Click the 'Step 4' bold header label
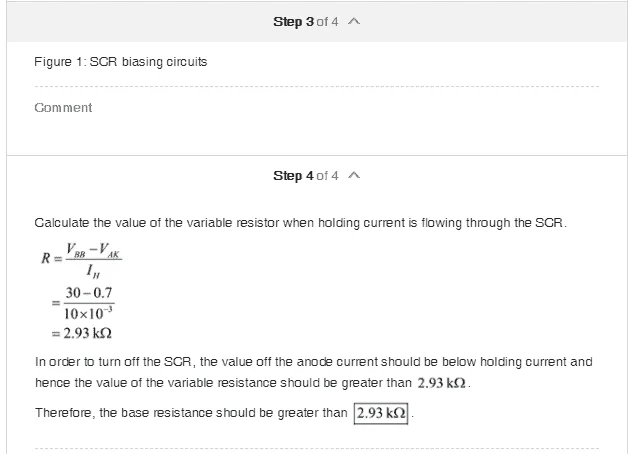 tap(293, 175)
